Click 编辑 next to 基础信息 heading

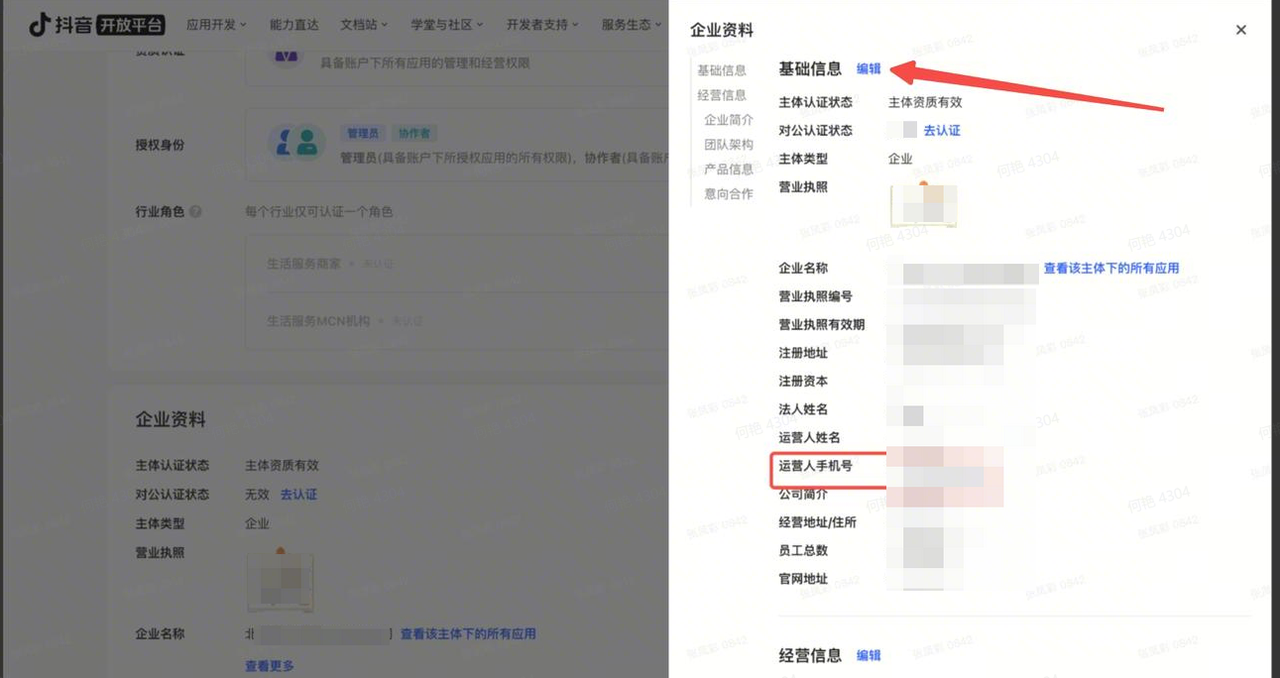[x=869, y=69]
